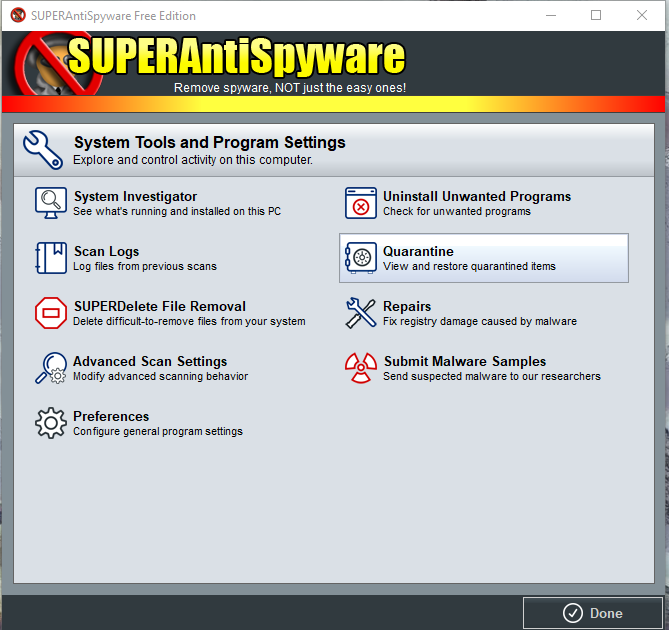The image size is (669, 630).
Task: Click 'See what's running and installed on this PC'
Action: [177, 211]
